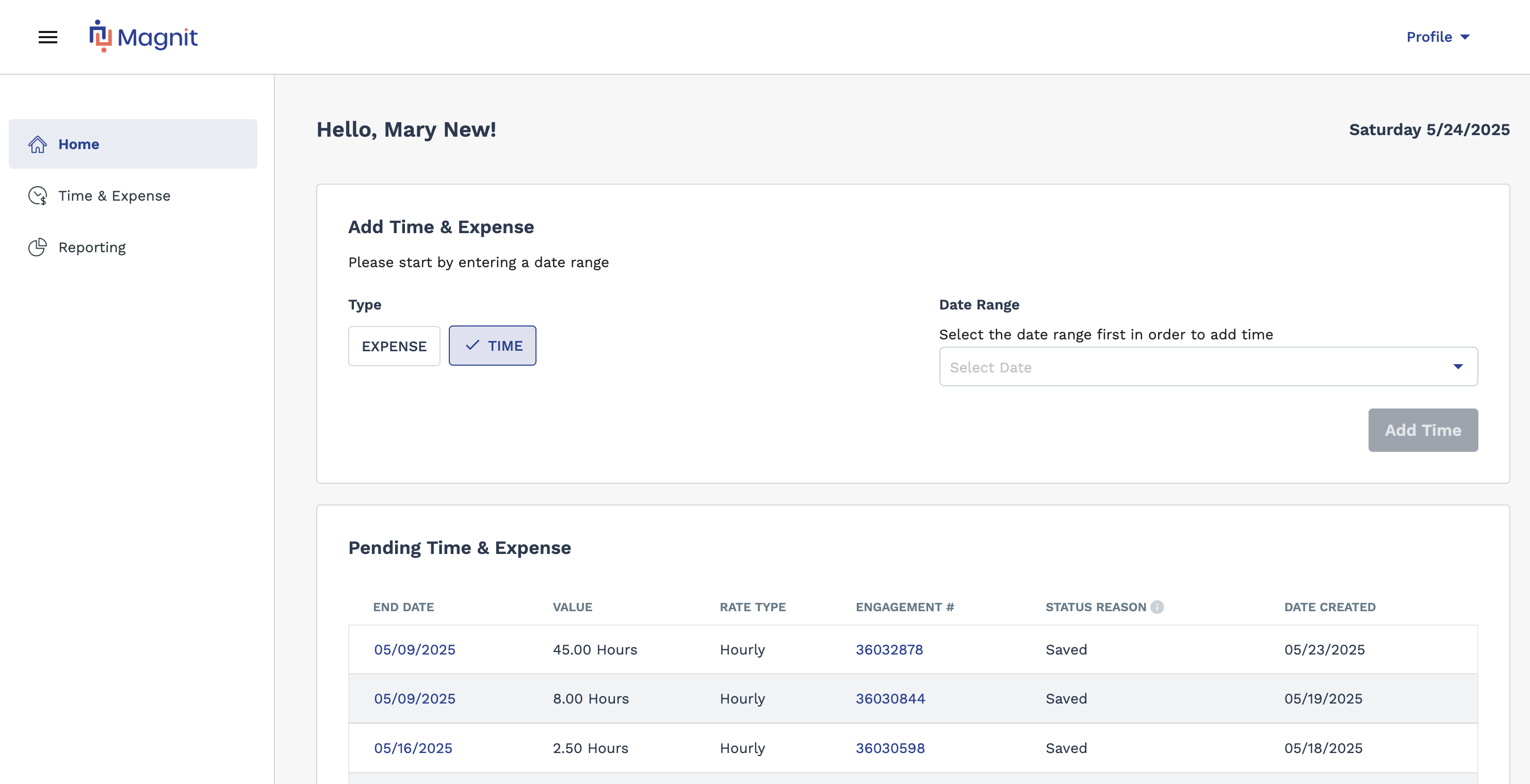
Task: Select the EXPENSE type option
Action: coord(394,346)
